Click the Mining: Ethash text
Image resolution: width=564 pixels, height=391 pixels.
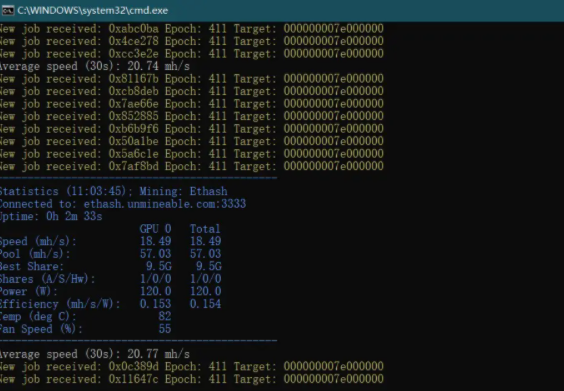pos(183,191)
